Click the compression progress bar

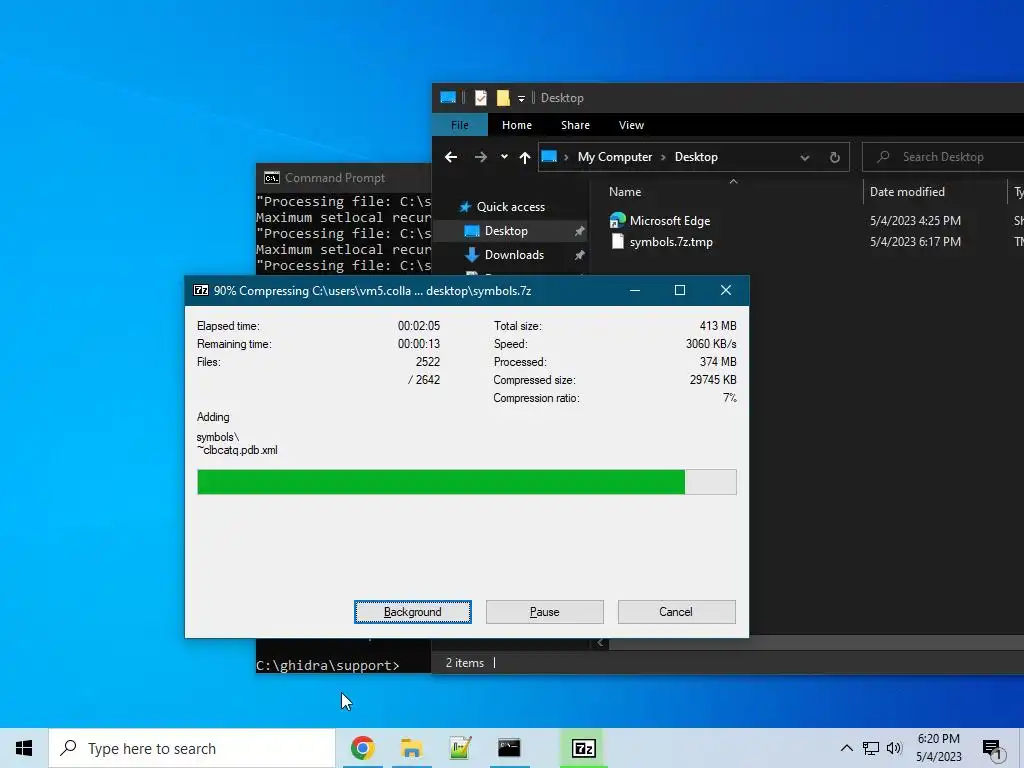pos(467,482)
